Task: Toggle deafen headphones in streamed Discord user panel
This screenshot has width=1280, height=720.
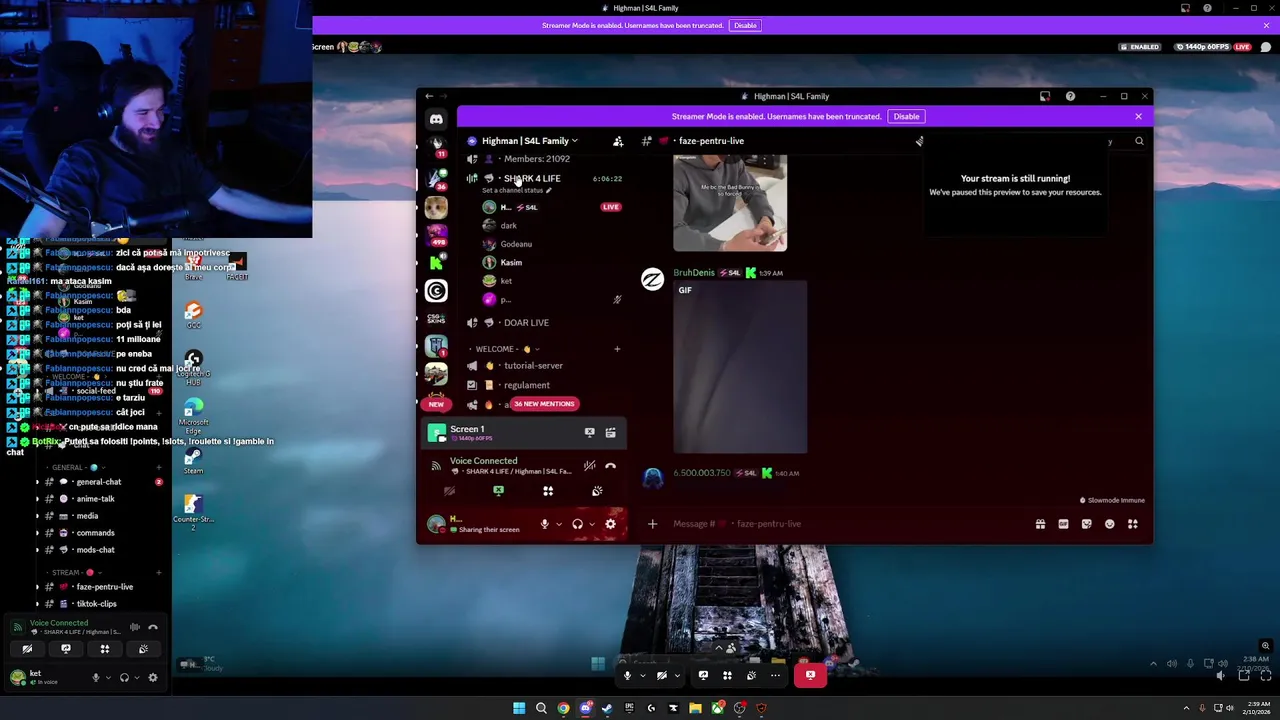Action: tap(577, 524)
